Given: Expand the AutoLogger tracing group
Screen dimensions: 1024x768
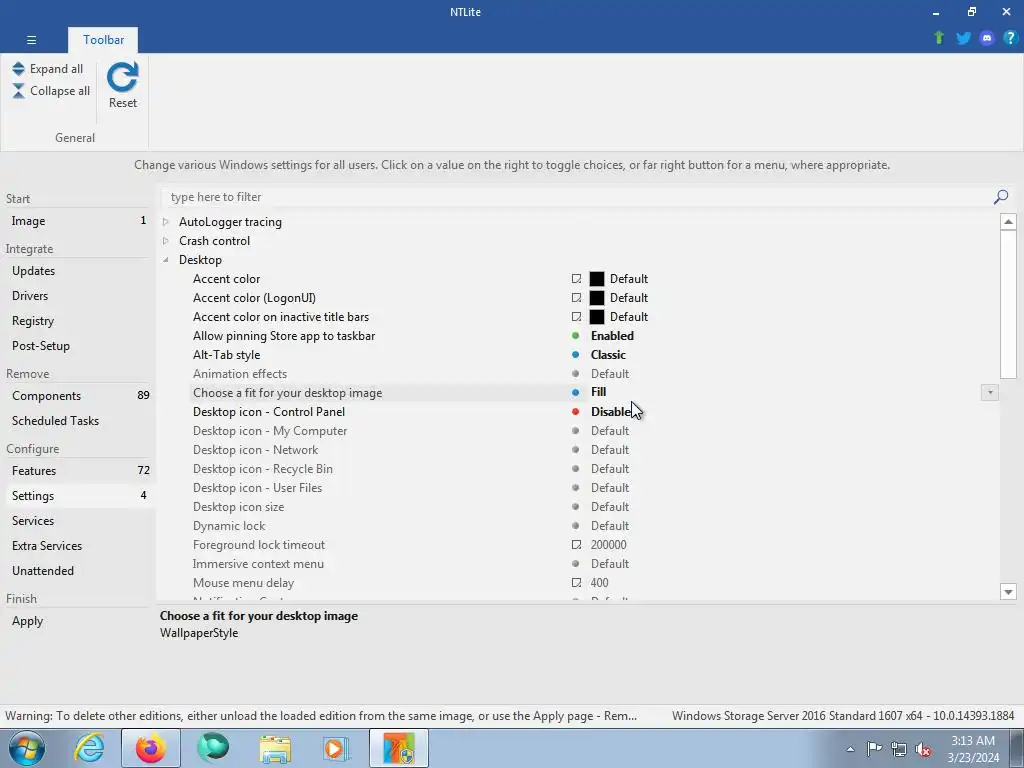Looking at the screenshot, I should [x=166, y=222].
